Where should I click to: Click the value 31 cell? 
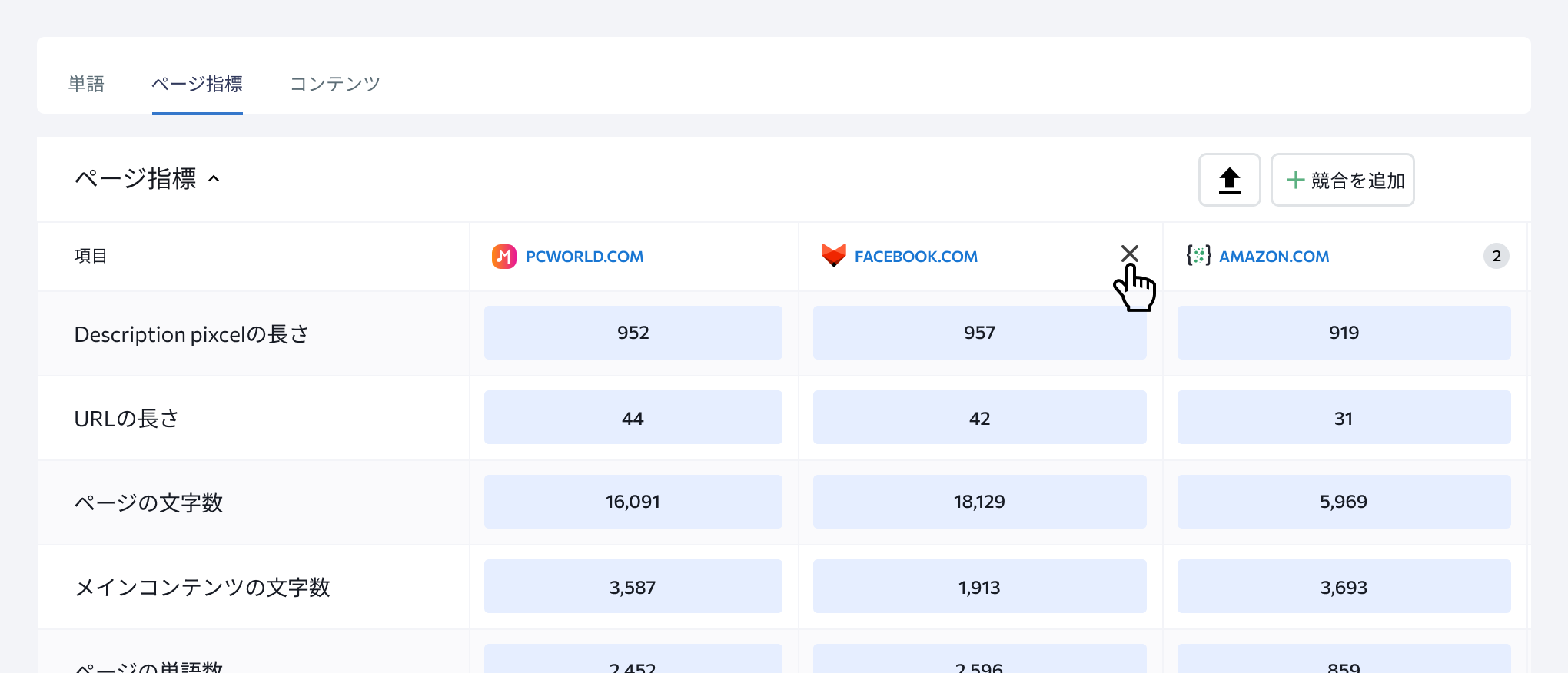tap(1344, 417)
